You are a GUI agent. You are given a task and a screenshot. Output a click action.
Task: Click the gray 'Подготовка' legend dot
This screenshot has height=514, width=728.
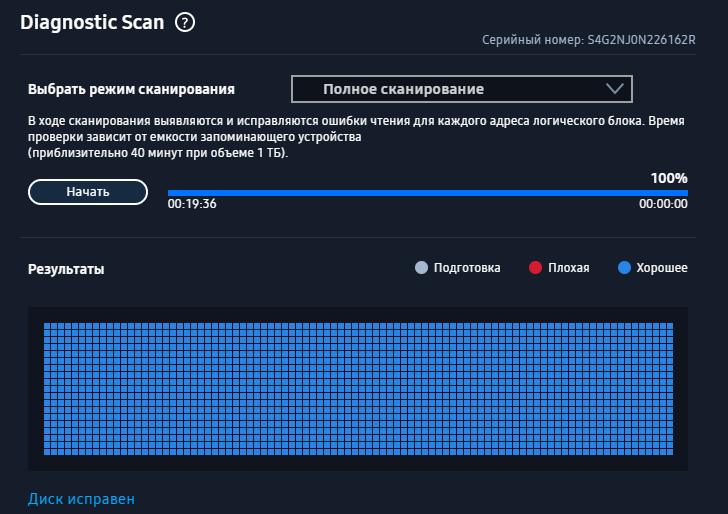pos(421,268)
